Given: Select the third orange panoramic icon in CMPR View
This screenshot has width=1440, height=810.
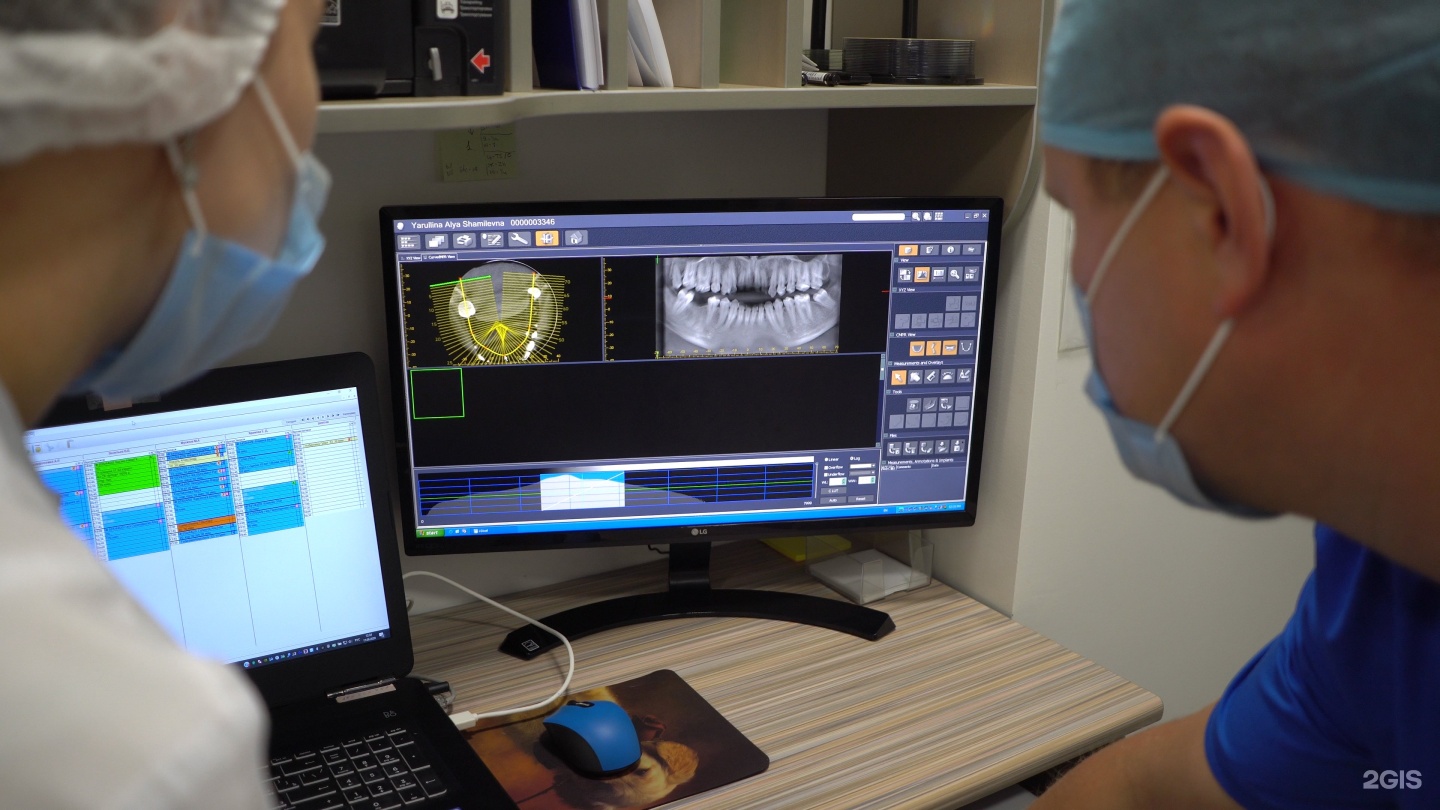Looking at the screenshot, I should pyautogui.click(x=950, y=347).
